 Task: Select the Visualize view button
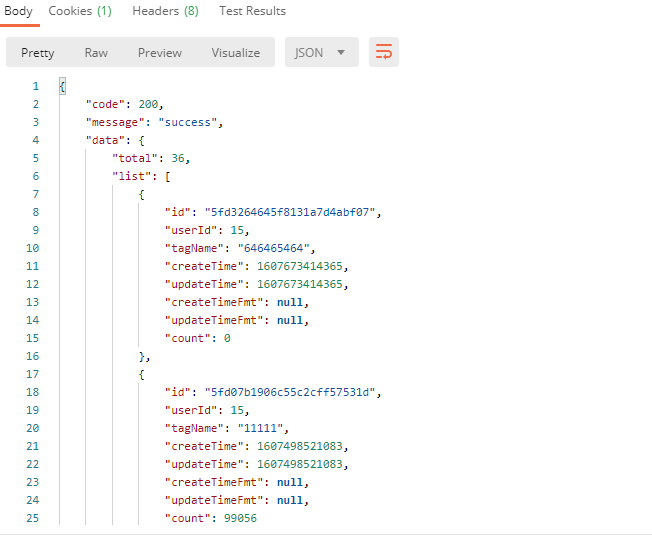coord(235,53)
